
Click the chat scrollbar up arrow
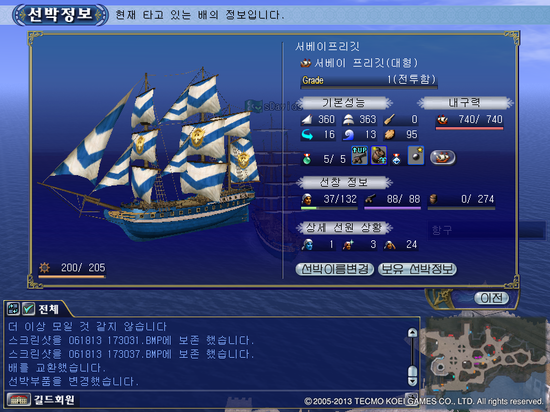pyautogui.click(x=412, y=332)
